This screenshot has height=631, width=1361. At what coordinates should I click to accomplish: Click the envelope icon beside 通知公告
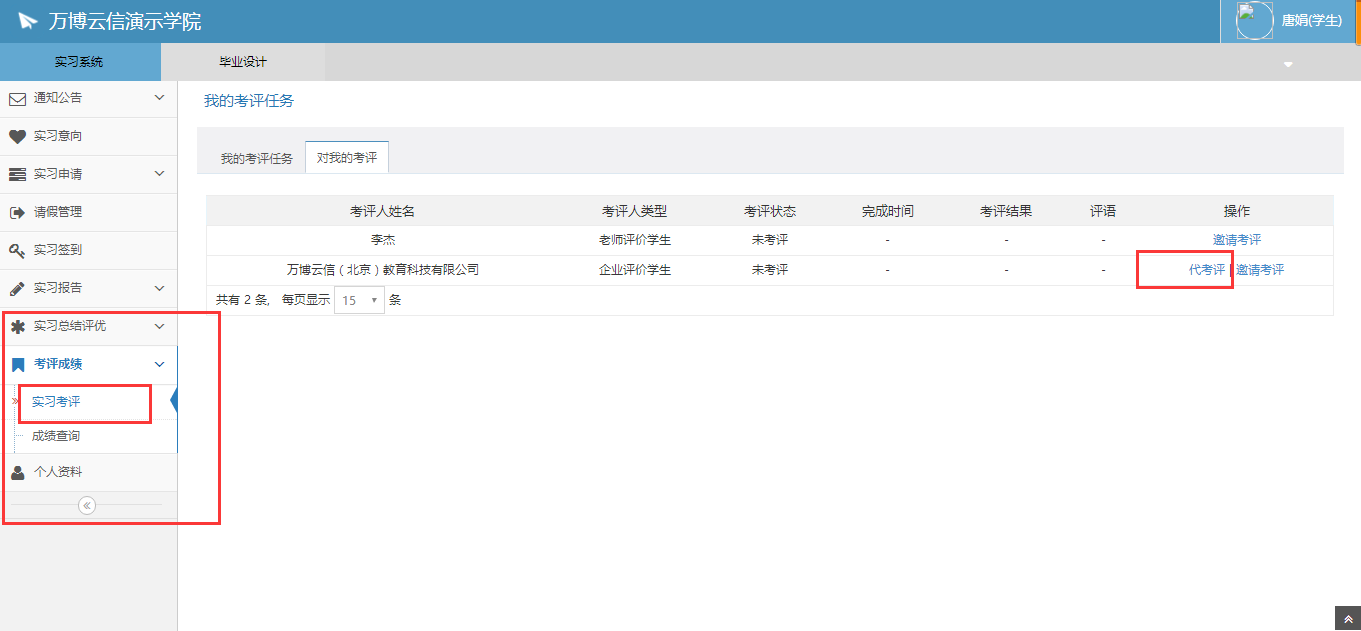[17, 98]
